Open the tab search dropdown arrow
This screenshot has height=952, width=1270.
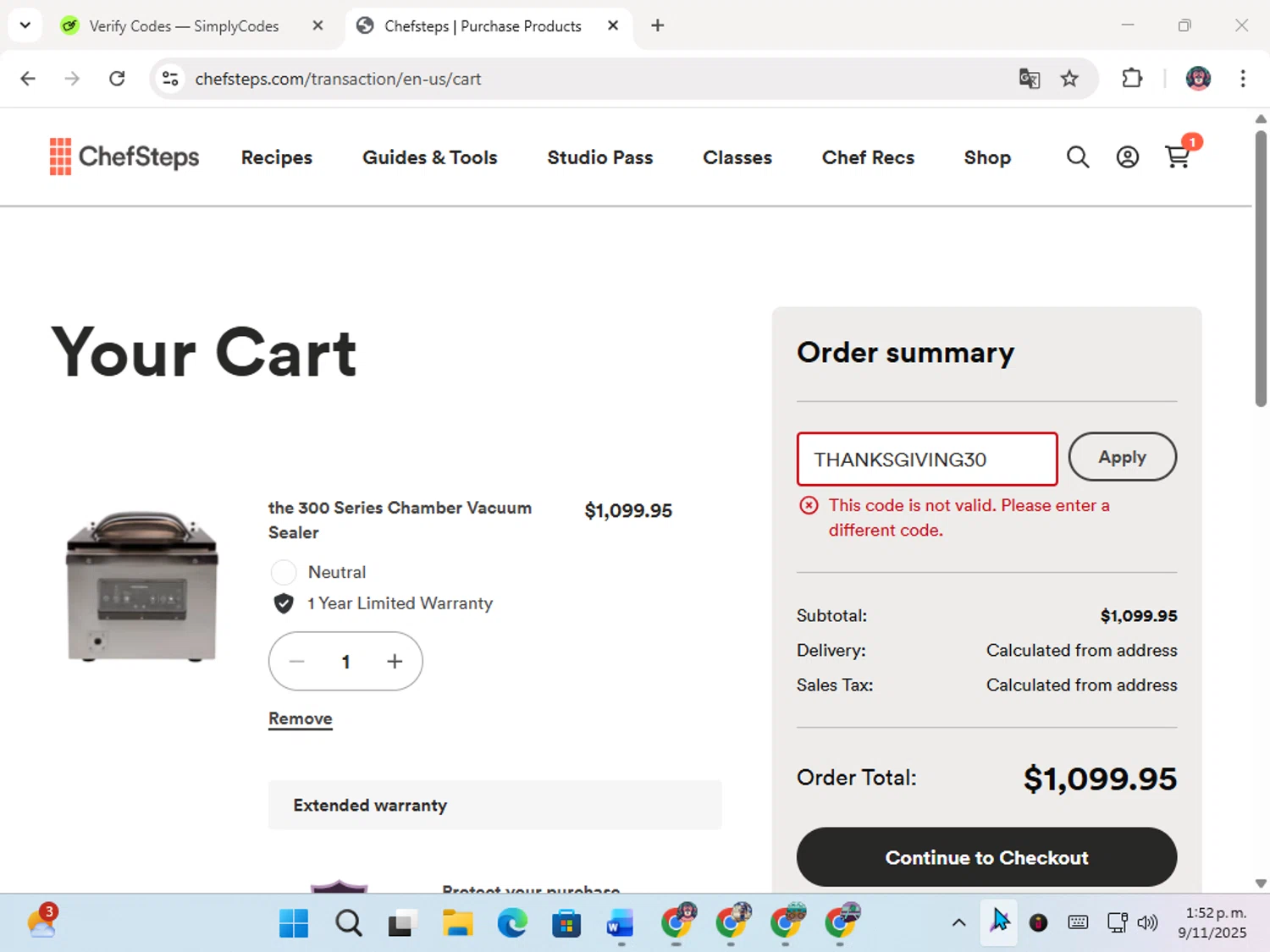click(25, 25)
